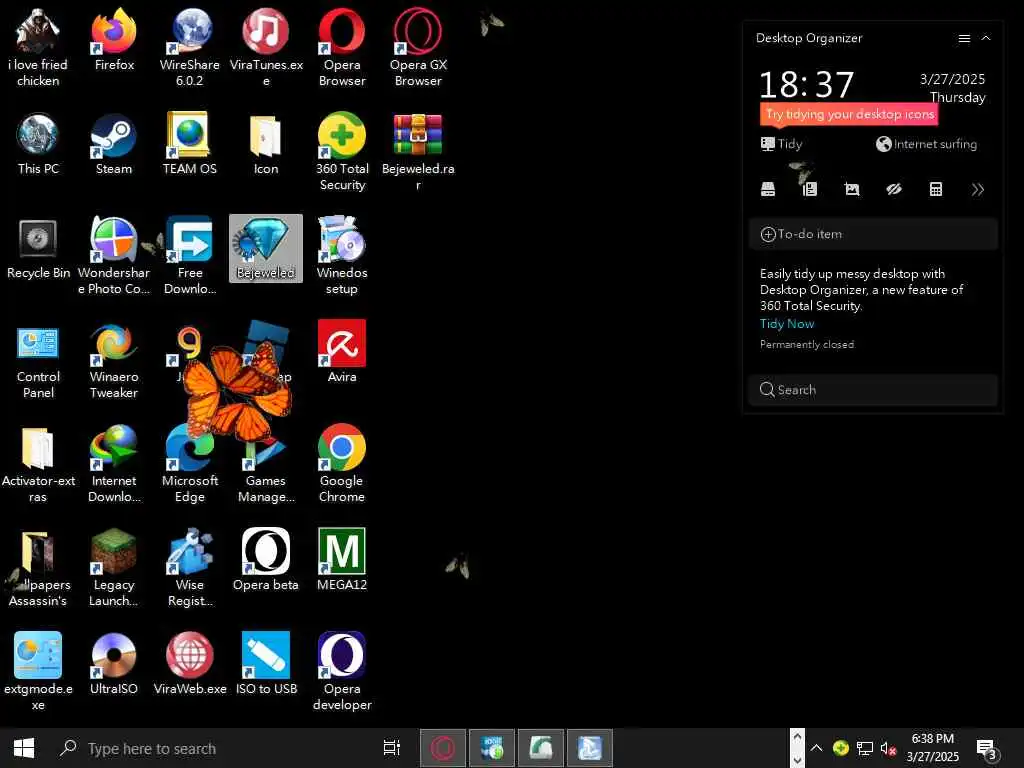Open the notification Action Center

point(987,750)
